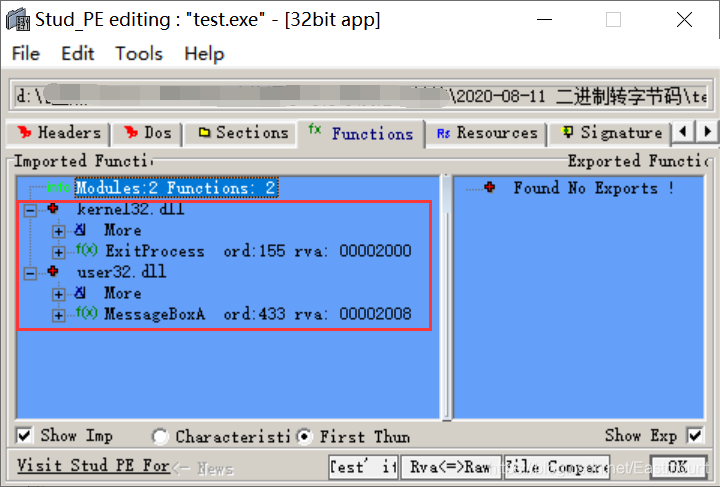Click the Stud_PE application icon in title bar

(17, 20)
